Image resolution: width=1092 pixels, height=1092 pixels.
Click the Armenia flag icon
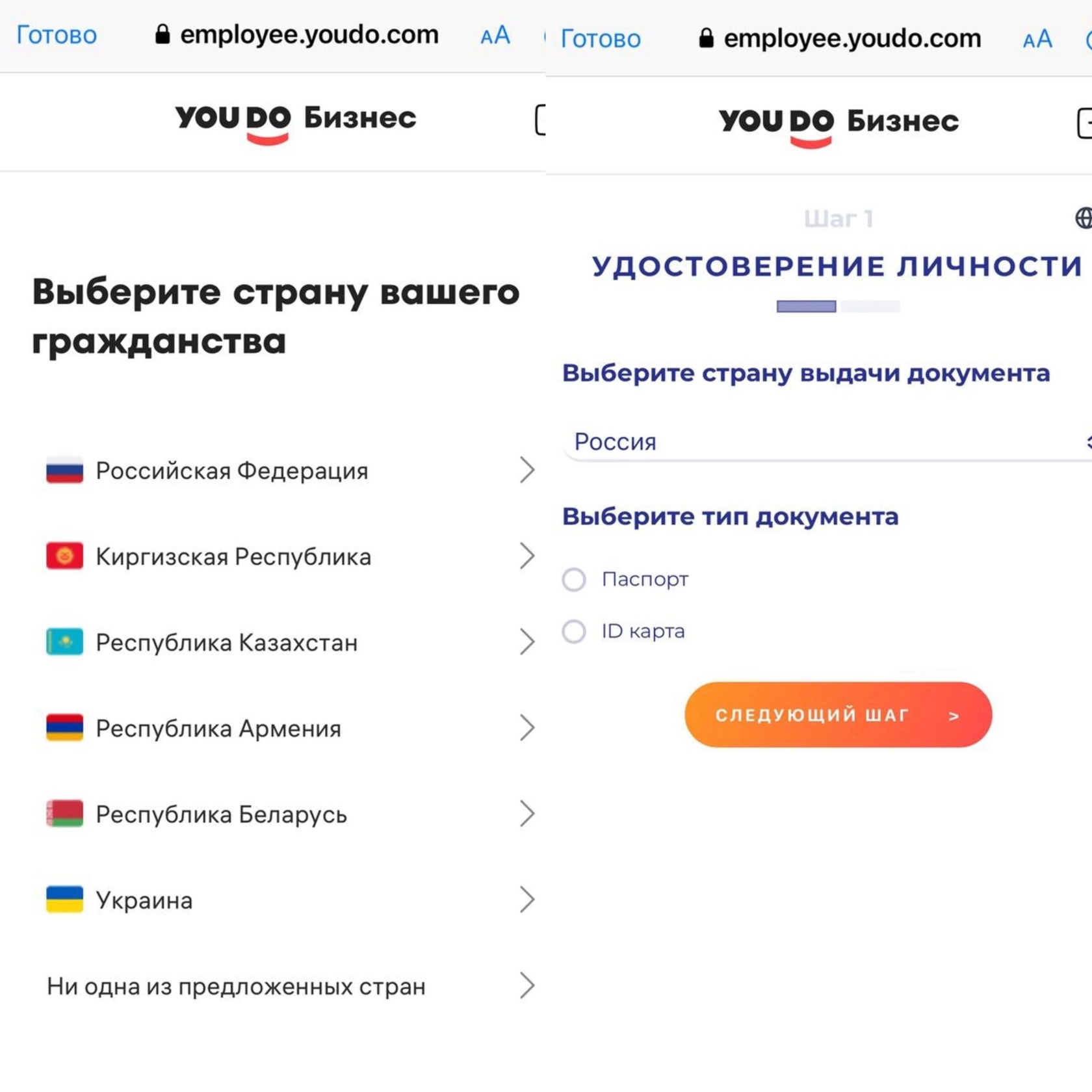click(64, 727)
